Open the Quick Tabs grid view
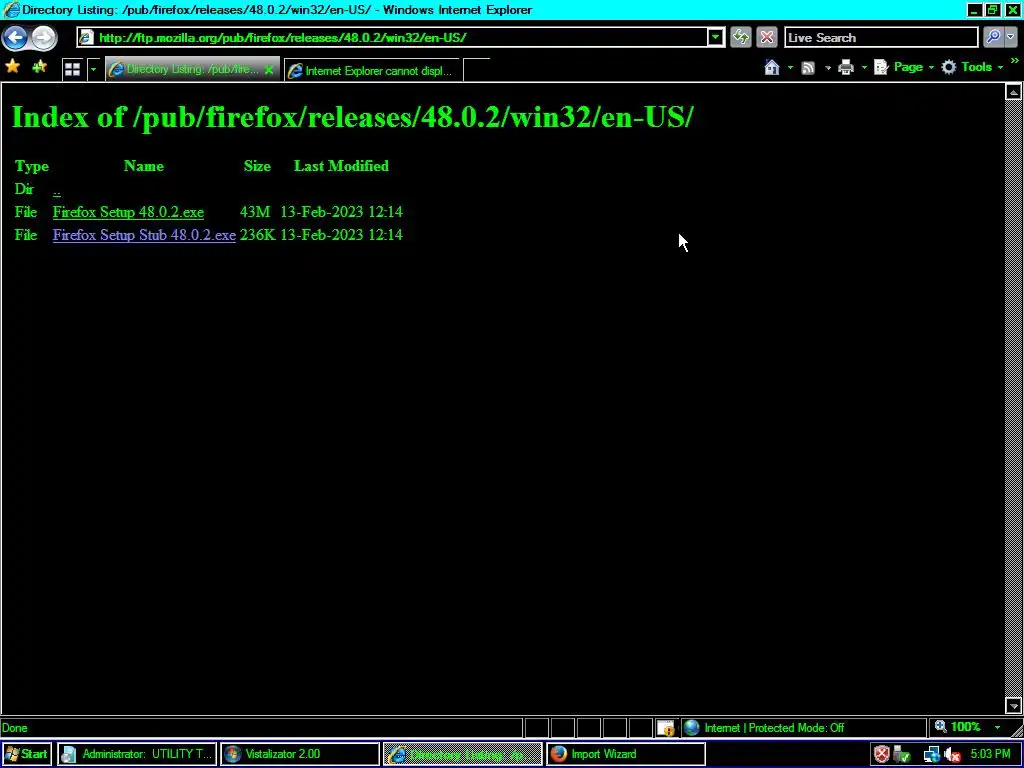The width and height of the screenshot is (1024, 768). pyautogui.click(x=72, y=69)
